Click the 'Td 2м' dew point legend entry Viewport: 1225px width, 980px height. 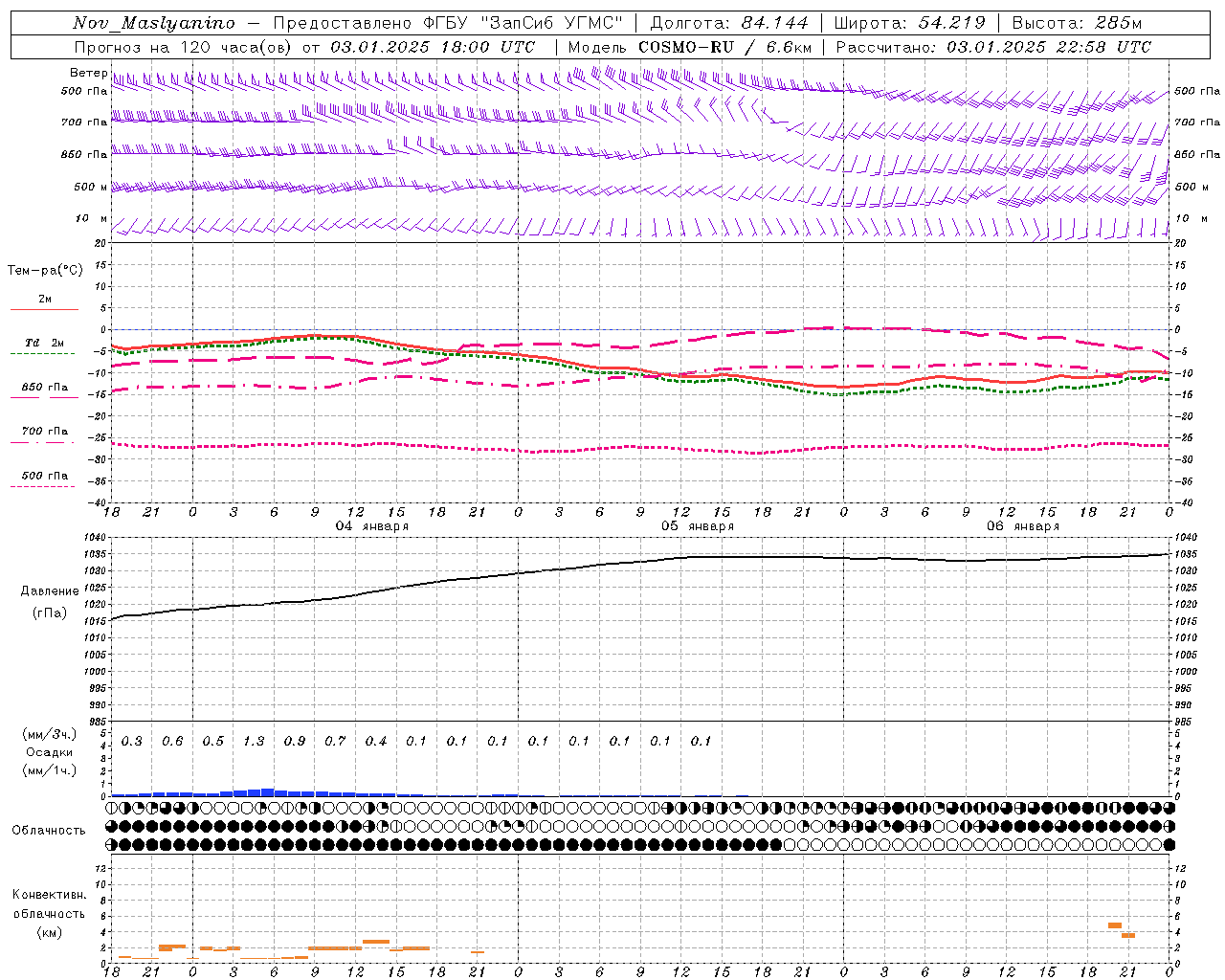tap(44, 343)
